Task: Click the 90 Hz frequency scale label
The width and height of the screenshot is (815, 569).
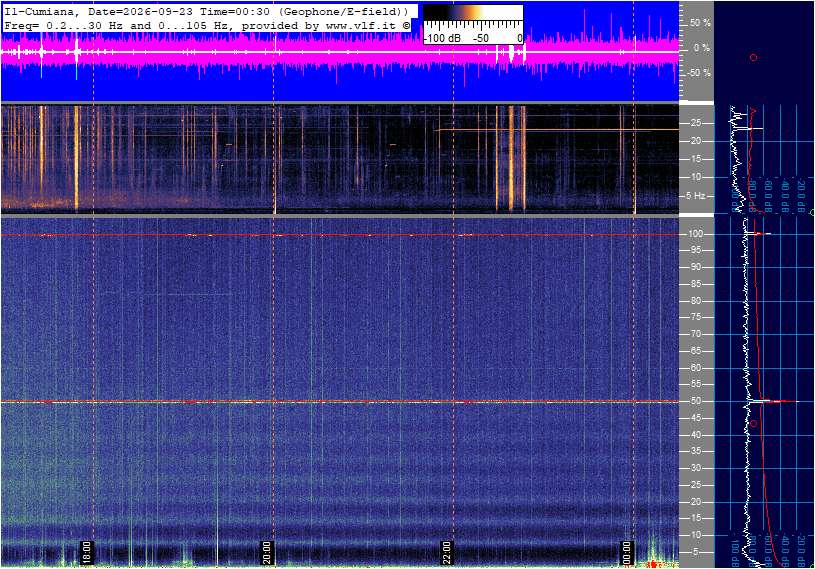Action: pyautogui.click(x=695, y=267)
